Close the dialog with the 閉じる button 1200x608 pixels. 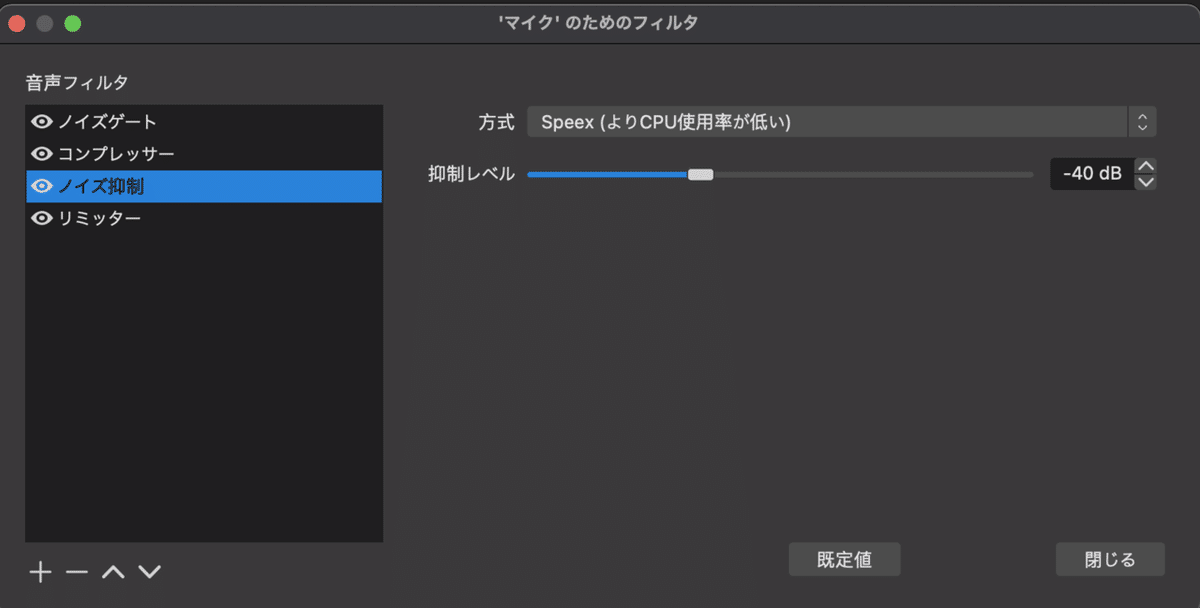point(1110,559)
